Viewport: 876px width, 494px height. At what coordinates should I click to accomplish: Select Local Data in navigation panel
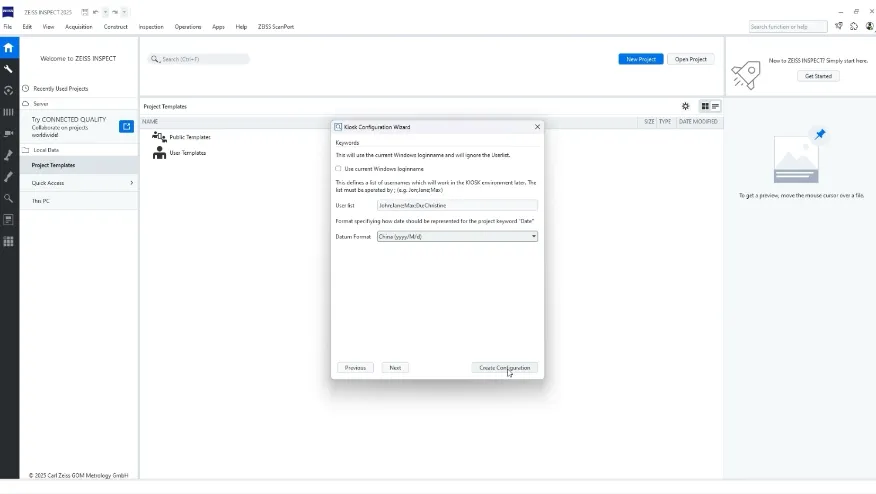46,150
